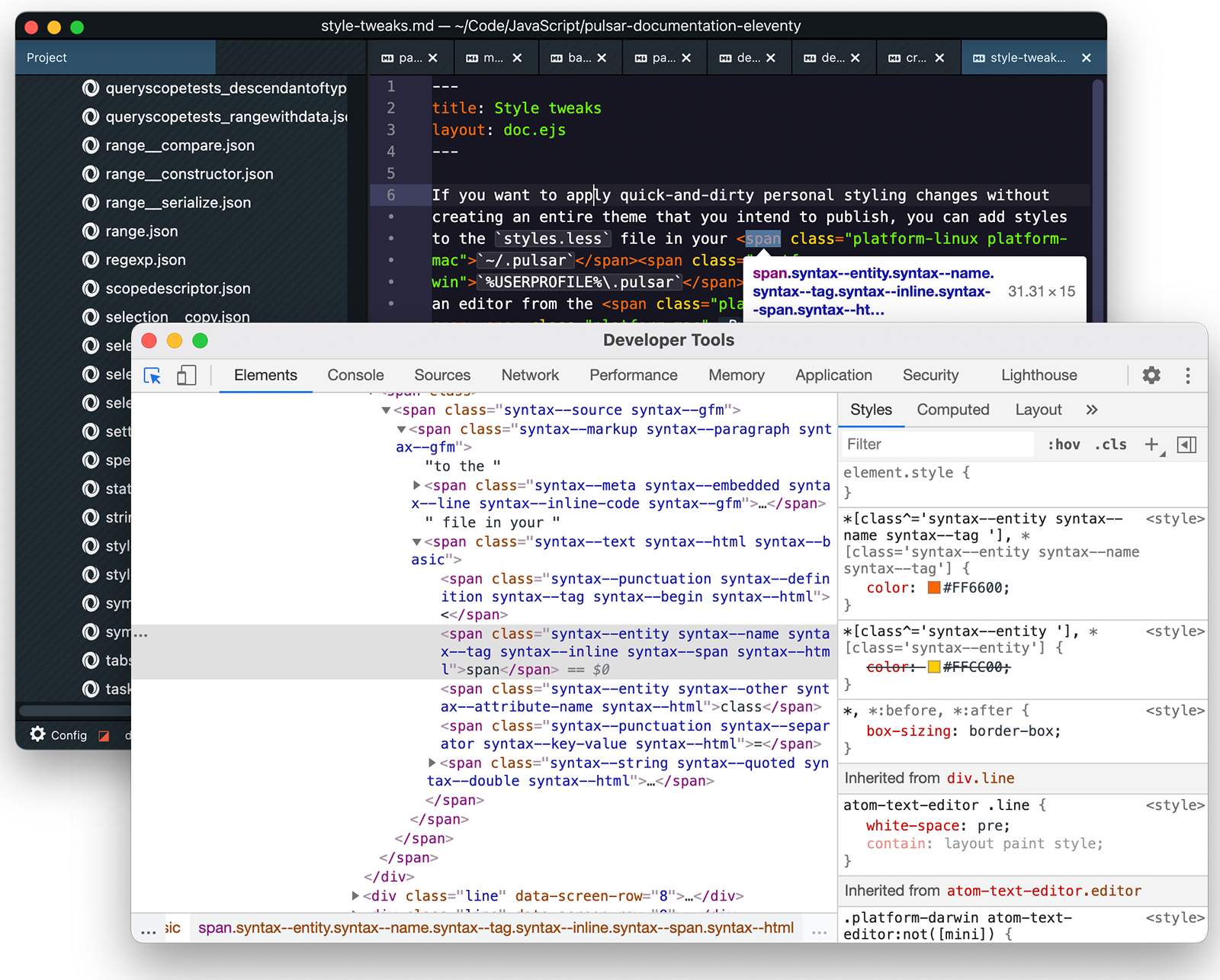Open the Computed styles tab
Image resolution: width=1220 pixels, height=980 pixels.
(953, 410)
